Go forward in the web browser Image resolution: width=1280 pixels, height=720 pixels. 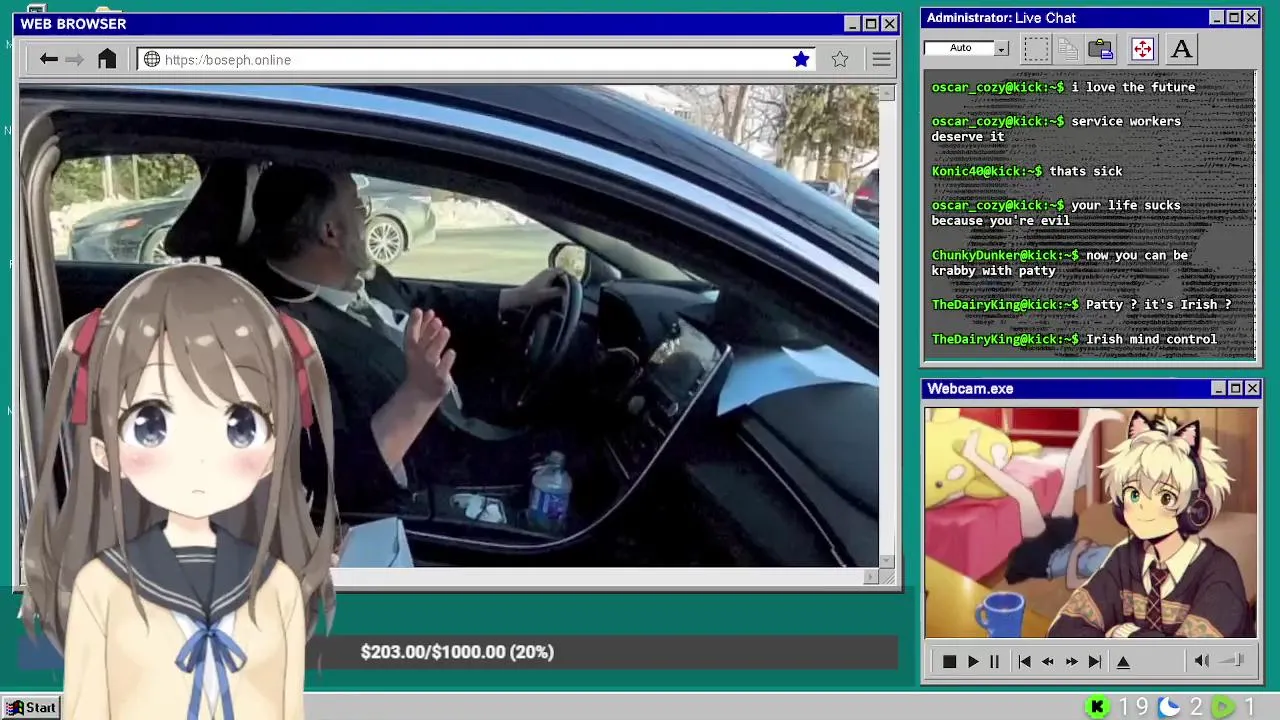click(74, 60)
